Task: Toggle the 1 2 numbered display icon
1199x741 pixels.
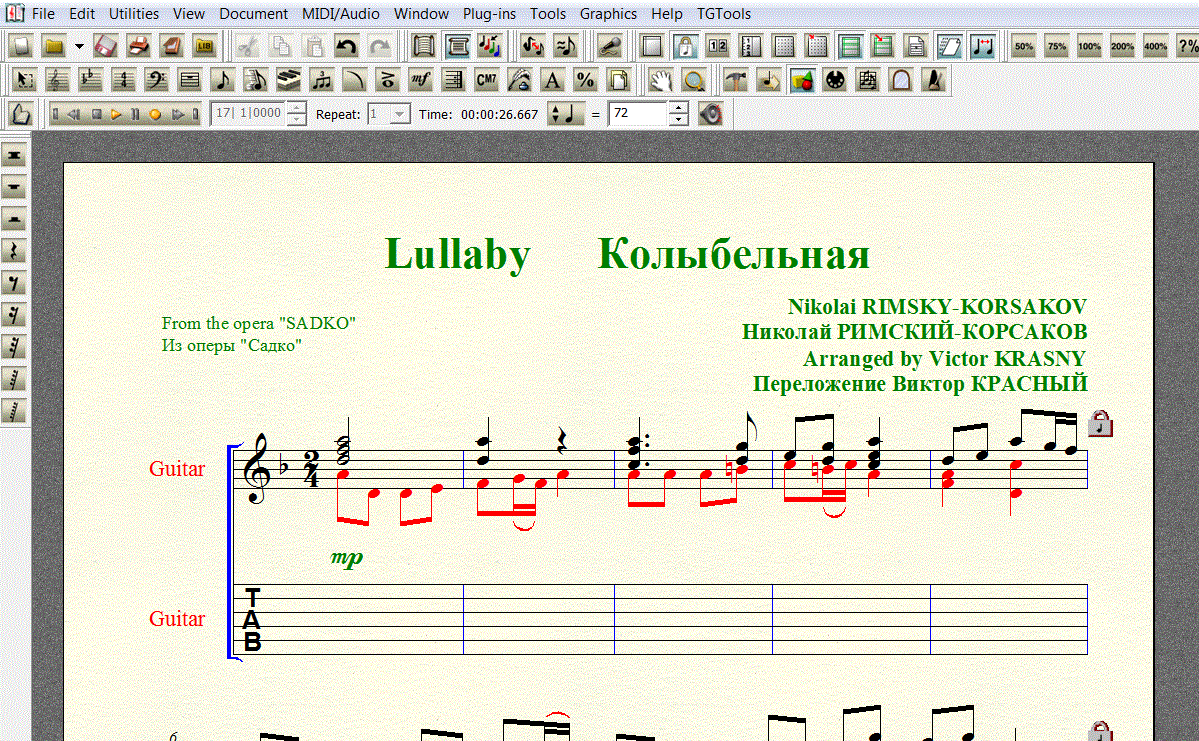Action: (x=718, y=46)
